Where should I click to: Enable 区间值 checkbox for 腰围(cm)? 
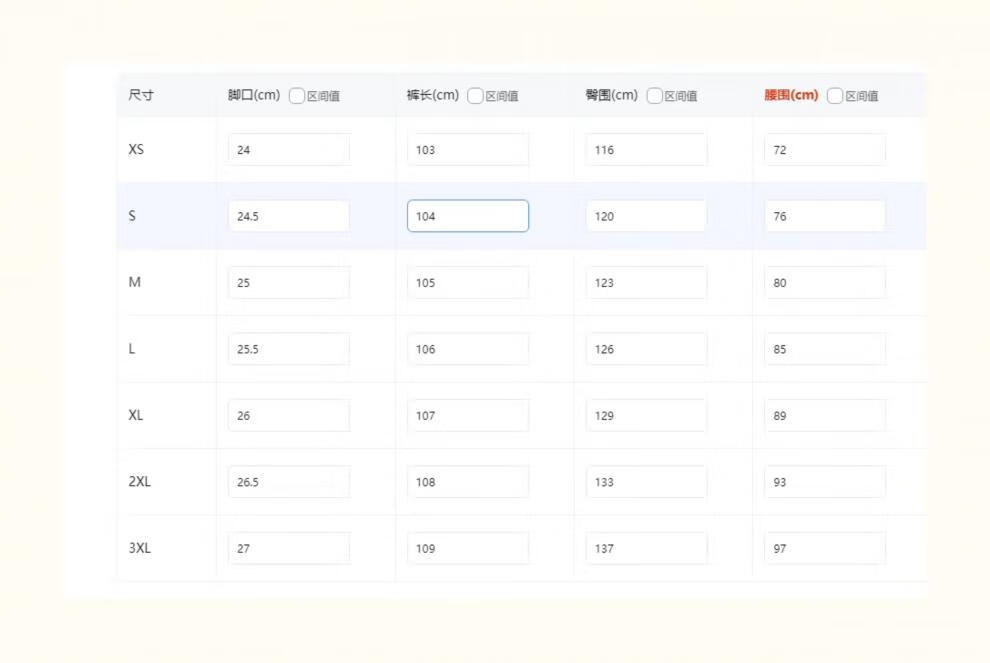[835, 96]
